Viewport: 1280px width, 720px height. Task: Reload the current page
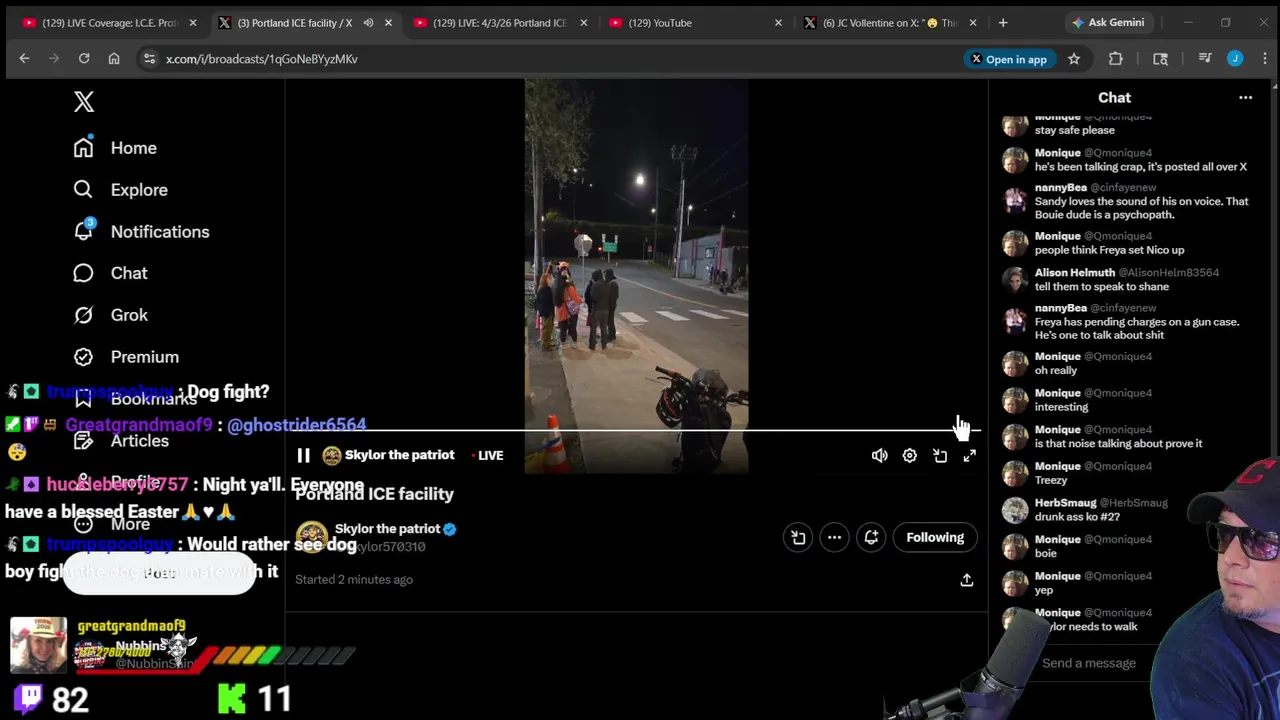84,59
